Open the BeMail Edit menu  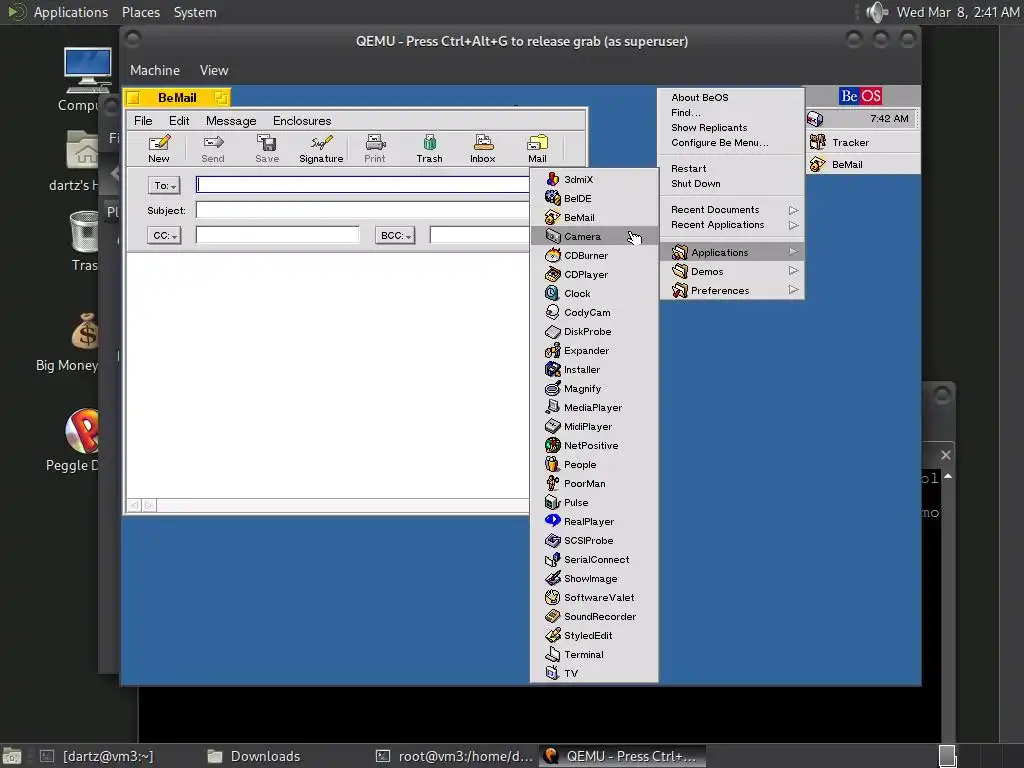(x=179, y=121)
